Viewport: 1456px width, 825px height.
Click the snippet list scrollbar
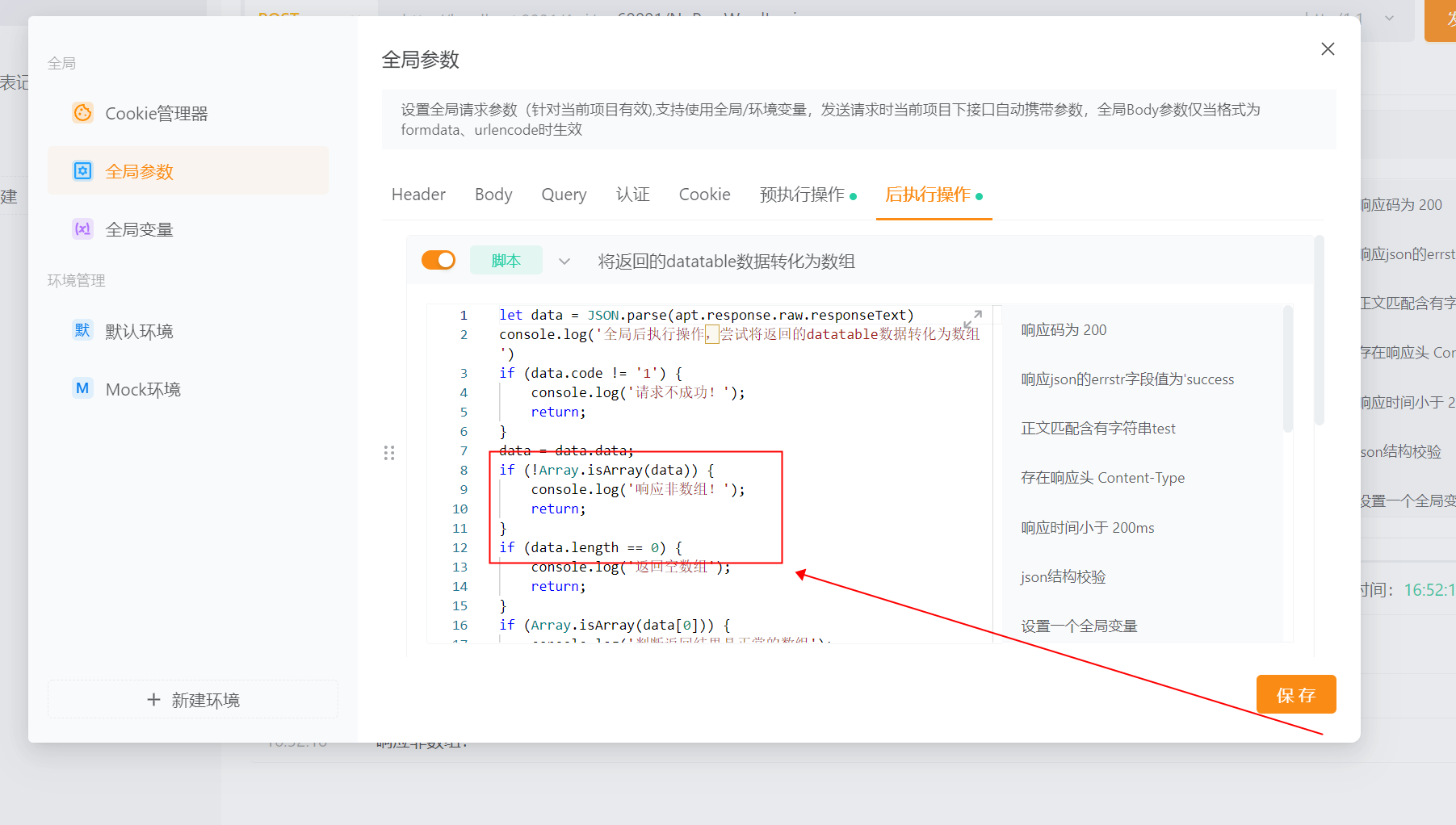coord(1288,368)
